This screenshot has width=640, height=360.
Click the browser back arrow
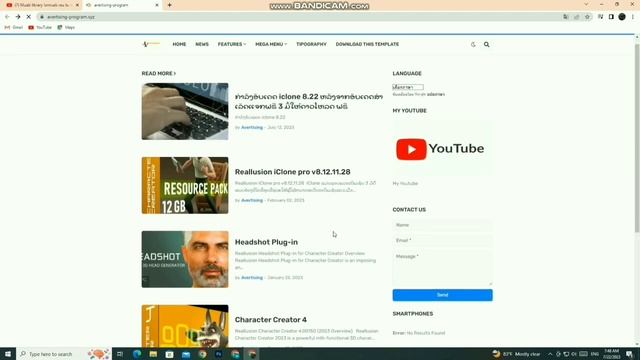pos(7,17)
